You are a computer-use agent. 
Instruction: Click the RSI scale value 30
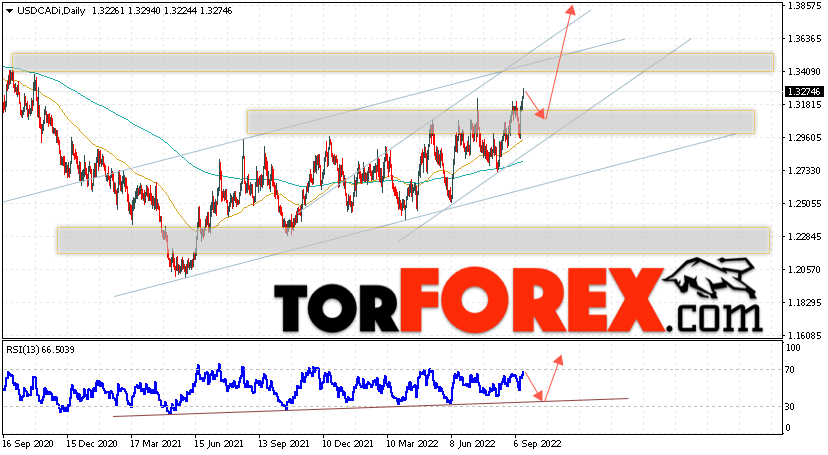coord(790,406)
